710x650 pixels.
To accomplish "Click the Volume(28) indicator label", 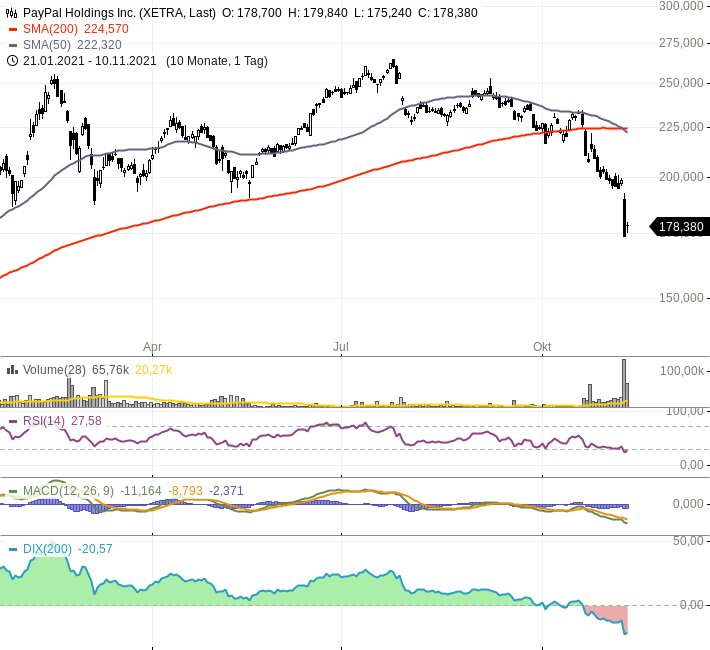I will 54,370.
